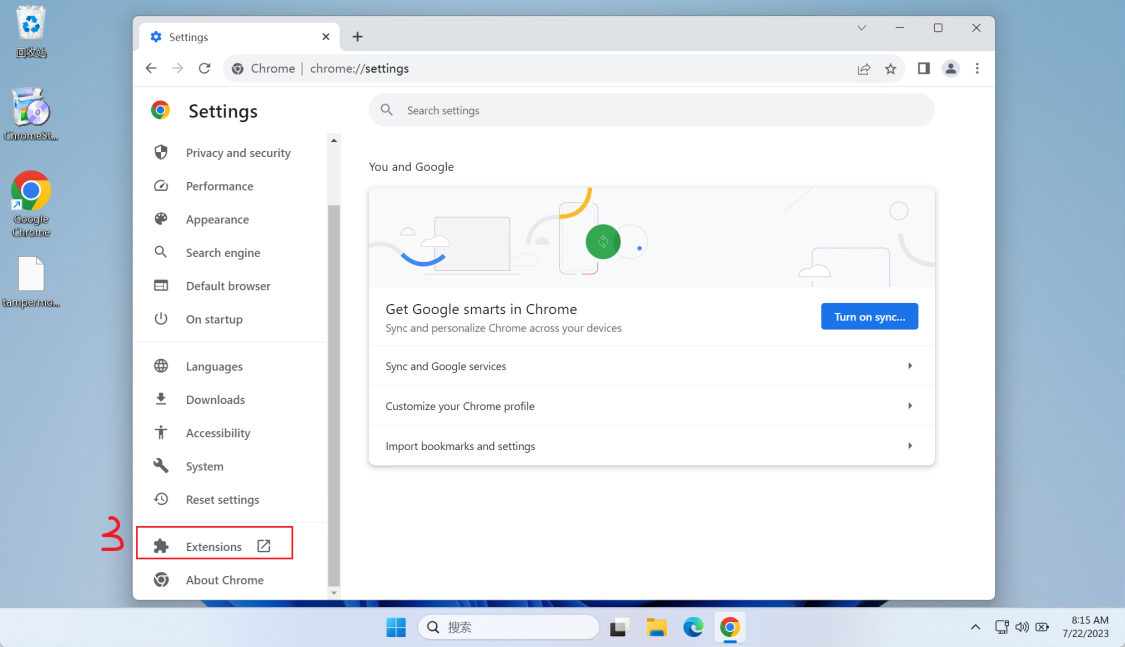Click the share page icon in address bar
The image size is (1125, 647).
pos(864,69)
